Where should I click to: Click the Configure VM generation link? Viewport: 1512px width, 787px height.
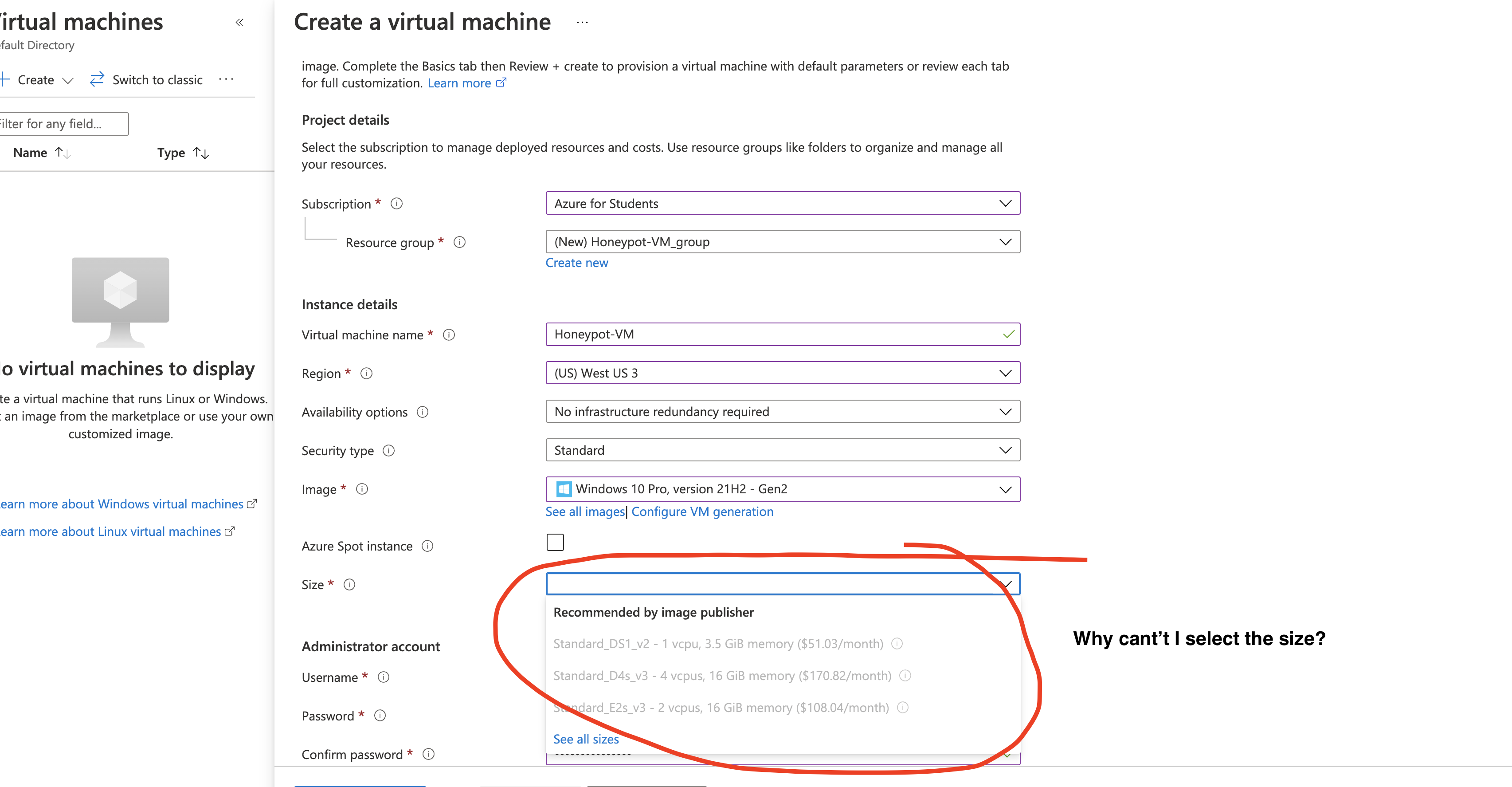[702, 512]
